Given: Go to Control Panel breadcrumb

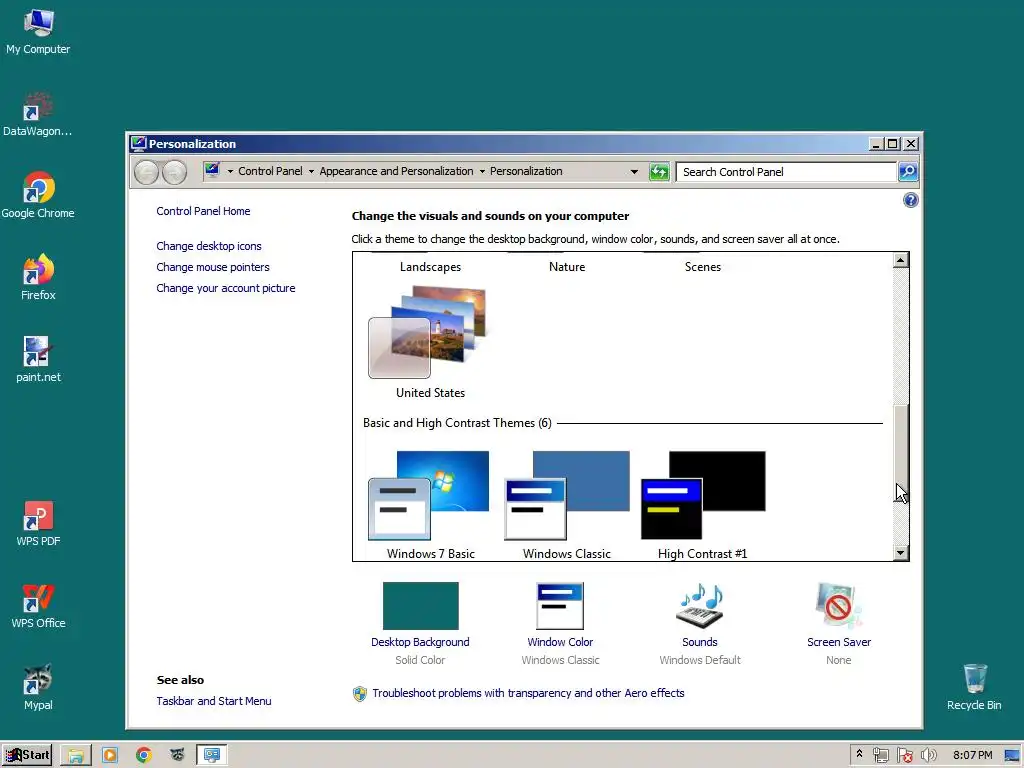Looking at the screenshot, I should click(x=270, y=171).
